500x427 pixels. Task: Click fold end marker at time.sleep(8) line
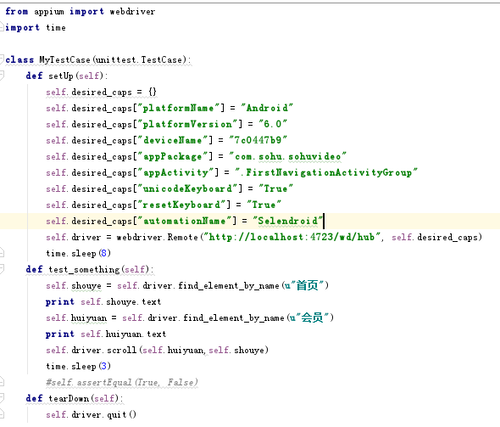click(1, 253)
